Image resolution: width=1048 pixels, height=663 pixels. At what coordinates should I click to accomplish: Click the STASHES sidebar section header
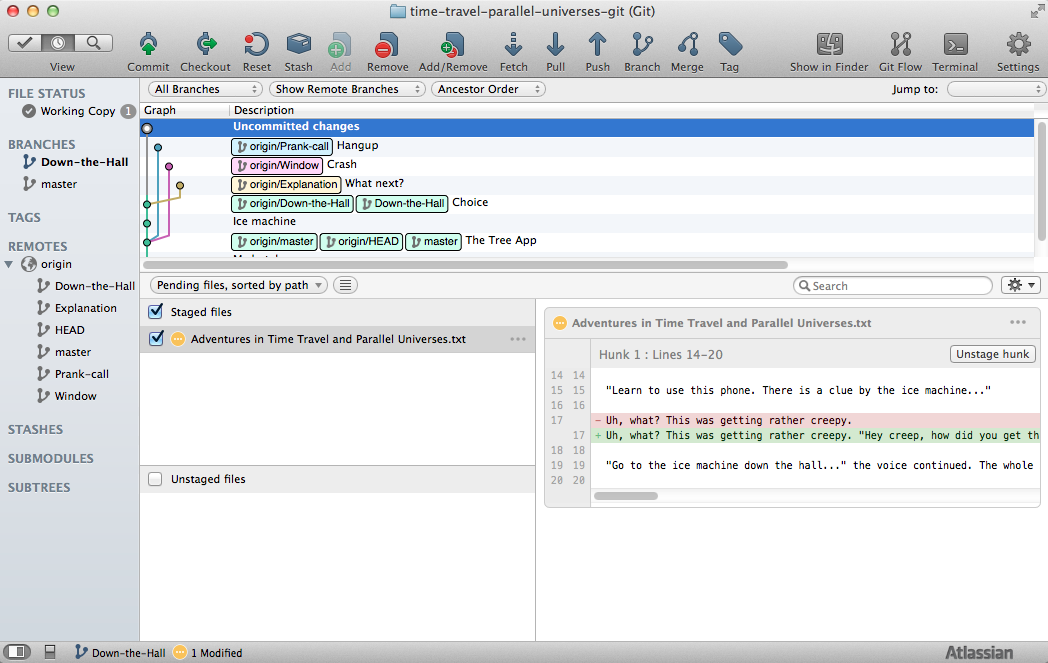35,429
